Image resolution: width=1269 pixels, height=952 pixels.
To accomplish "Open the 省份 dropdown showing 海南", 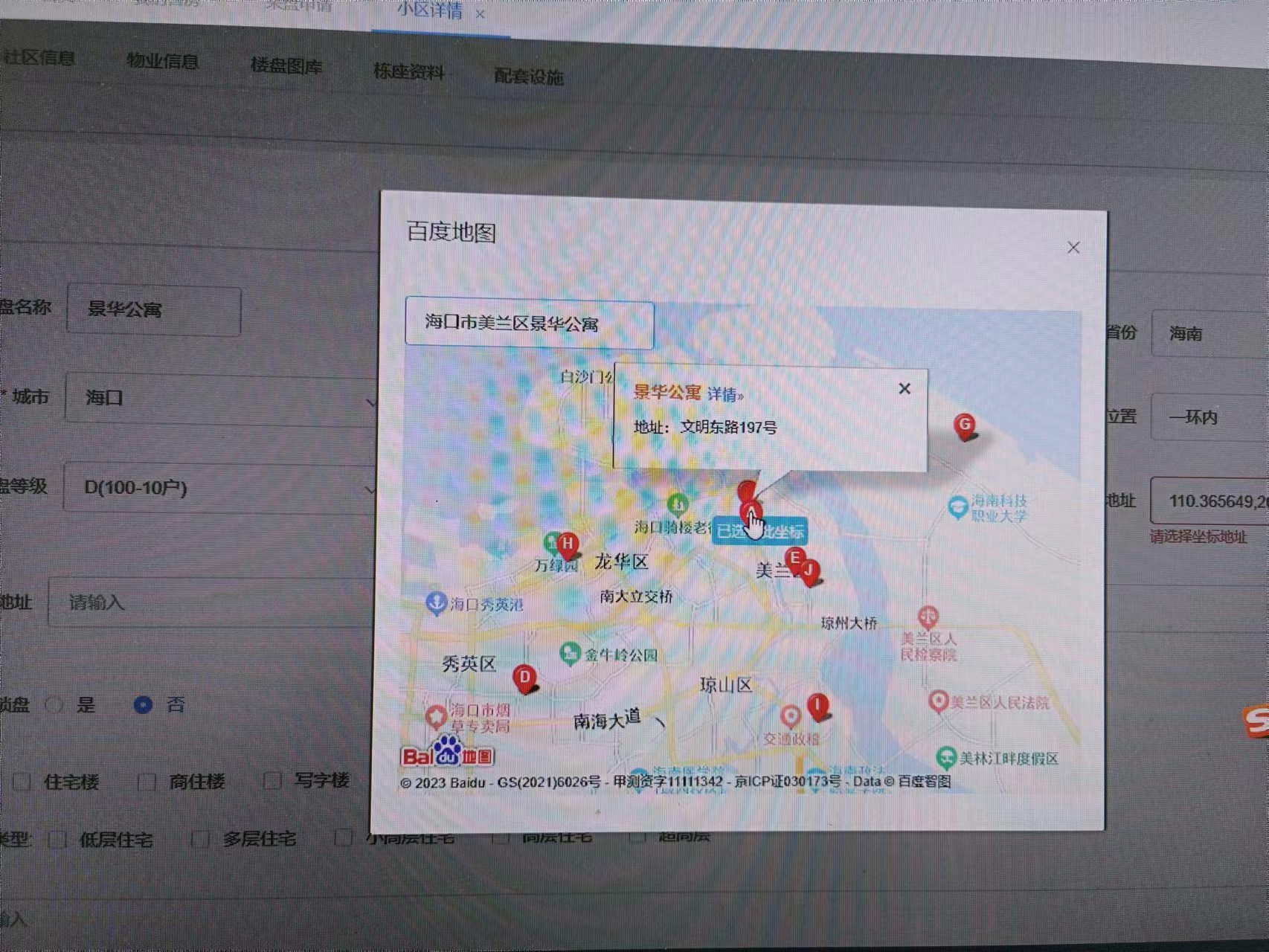I will tap(1209, 334).
